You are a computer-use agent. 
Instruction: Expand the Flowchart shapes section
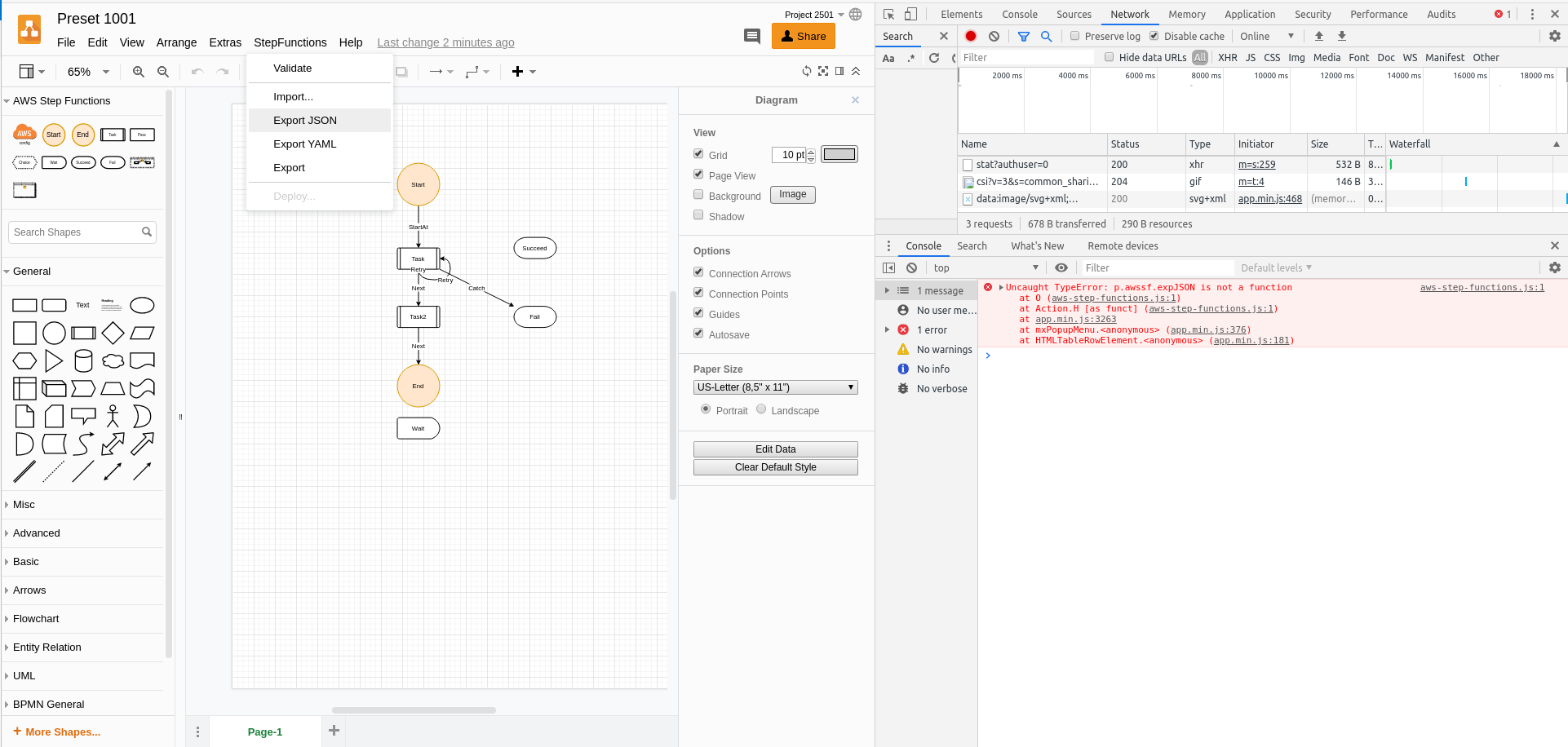pyautogui.click(x=36, y=618)
